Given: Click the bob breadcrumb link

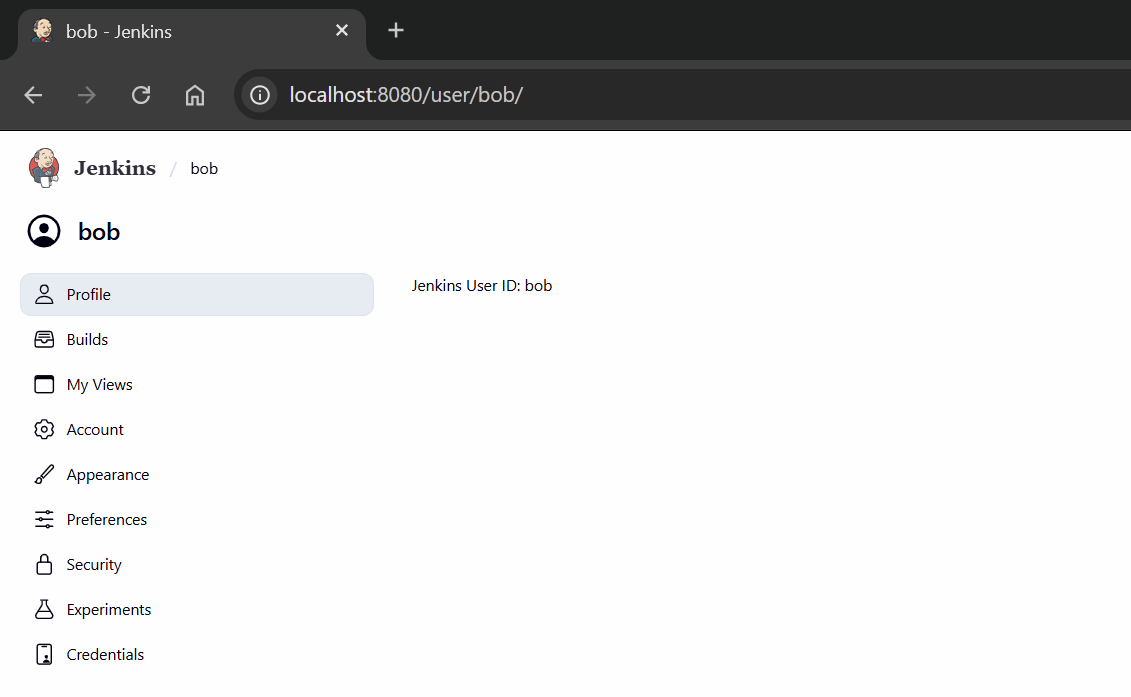Looking at the screenshot, I should [x=204, y=169].
